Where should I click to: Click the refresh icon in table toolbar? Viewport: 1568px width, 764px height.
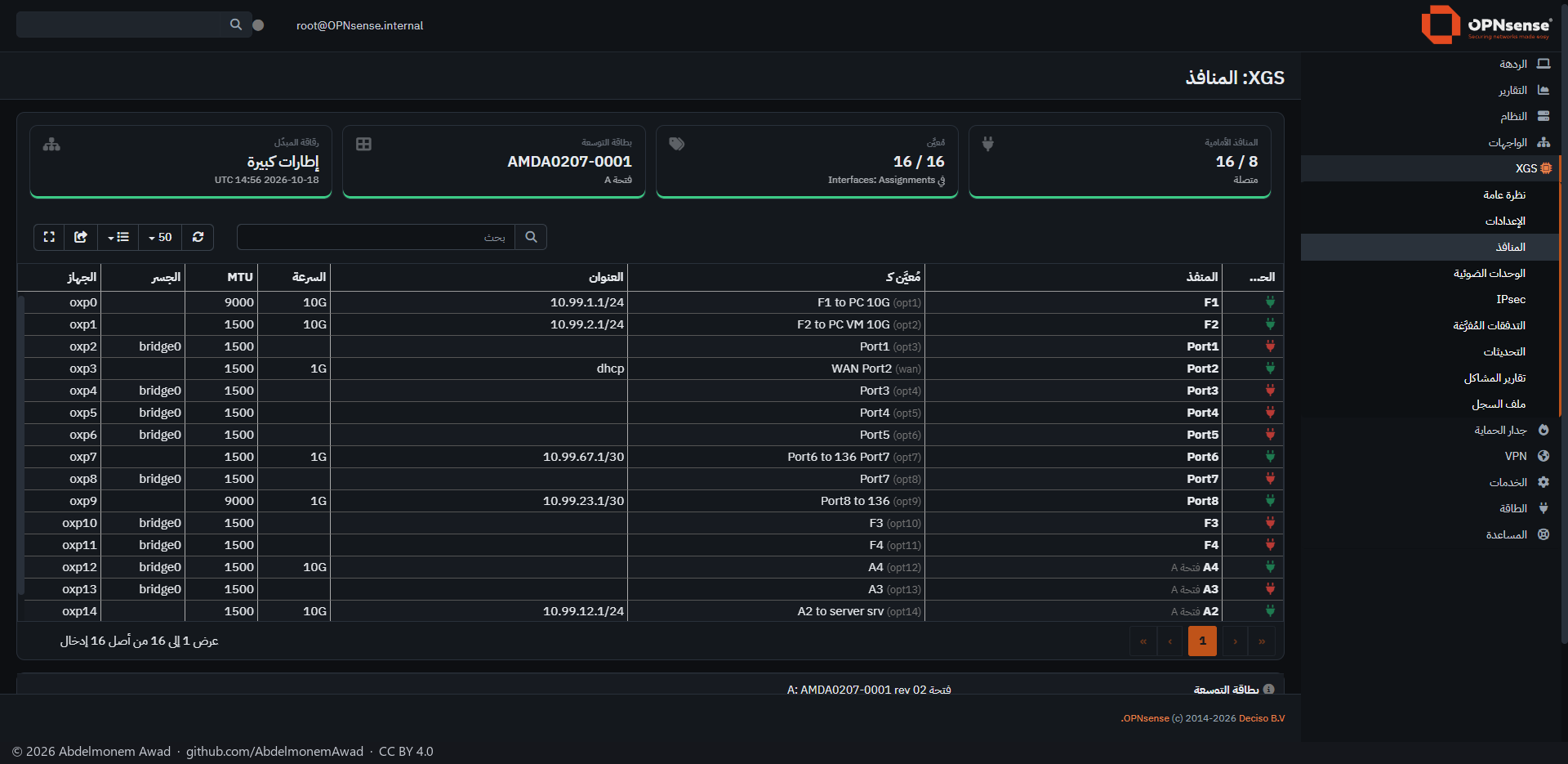[198, 237]
